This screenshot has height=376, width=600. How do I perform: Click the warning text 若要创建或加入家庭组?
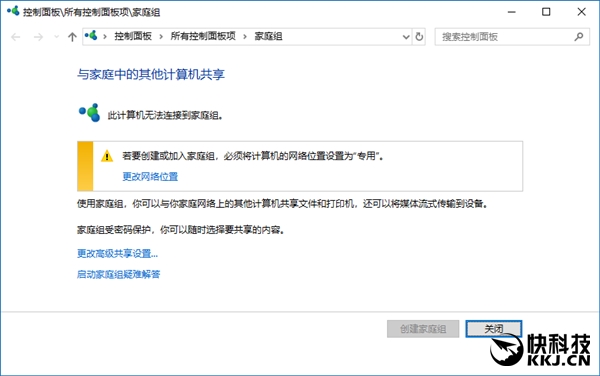[x=253, y=156]
